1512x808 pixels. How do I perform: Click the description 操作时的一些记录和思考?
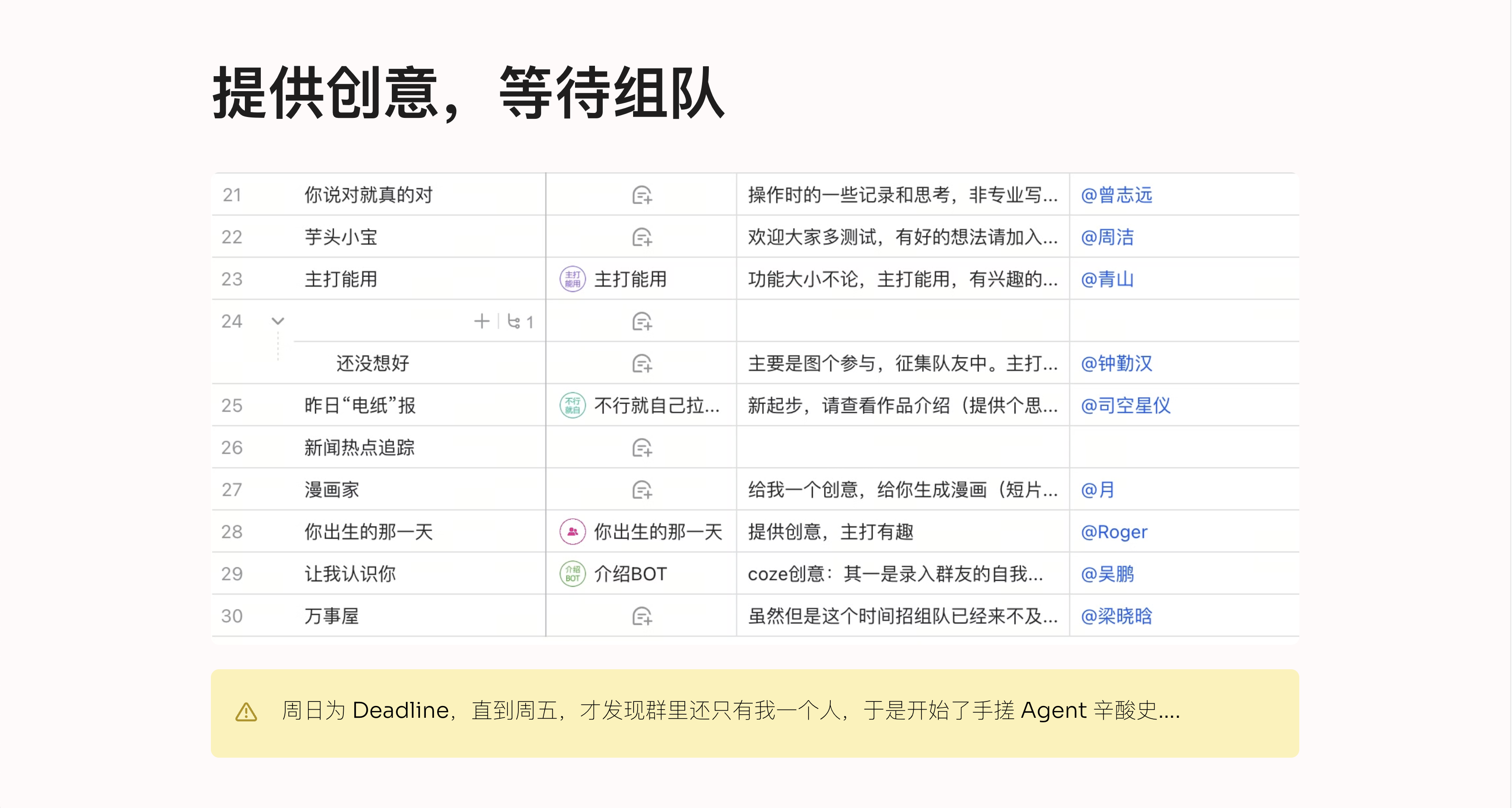(903, 195)
